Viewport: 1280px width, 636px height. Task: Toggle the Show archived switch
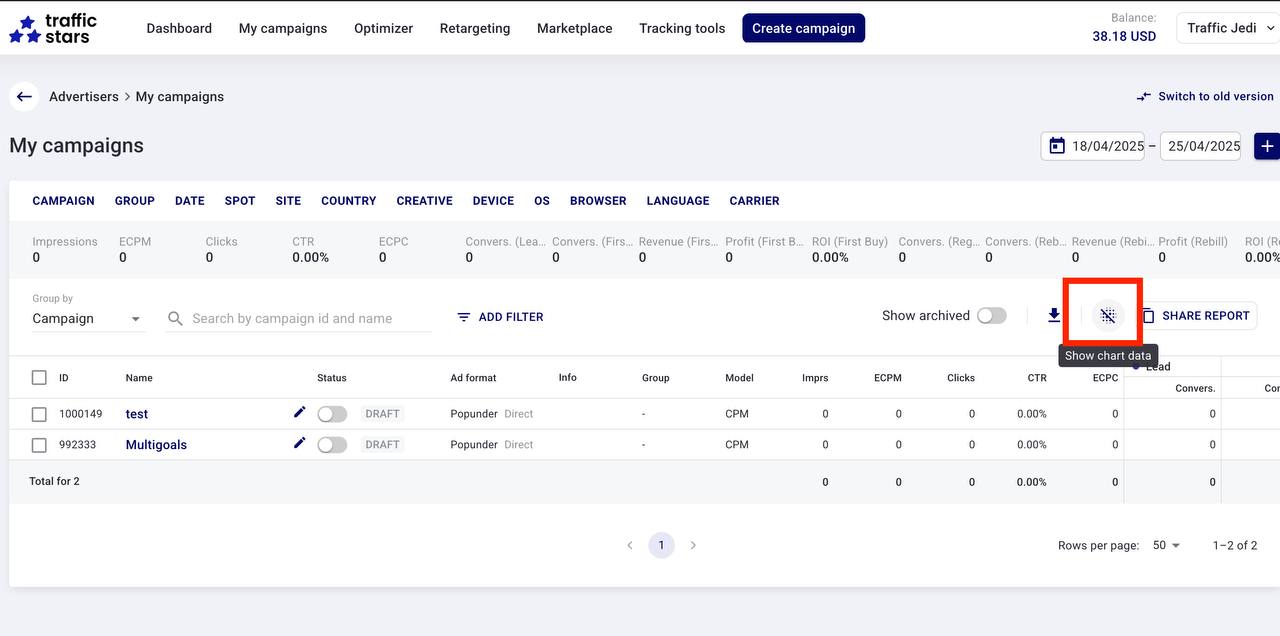991,316
